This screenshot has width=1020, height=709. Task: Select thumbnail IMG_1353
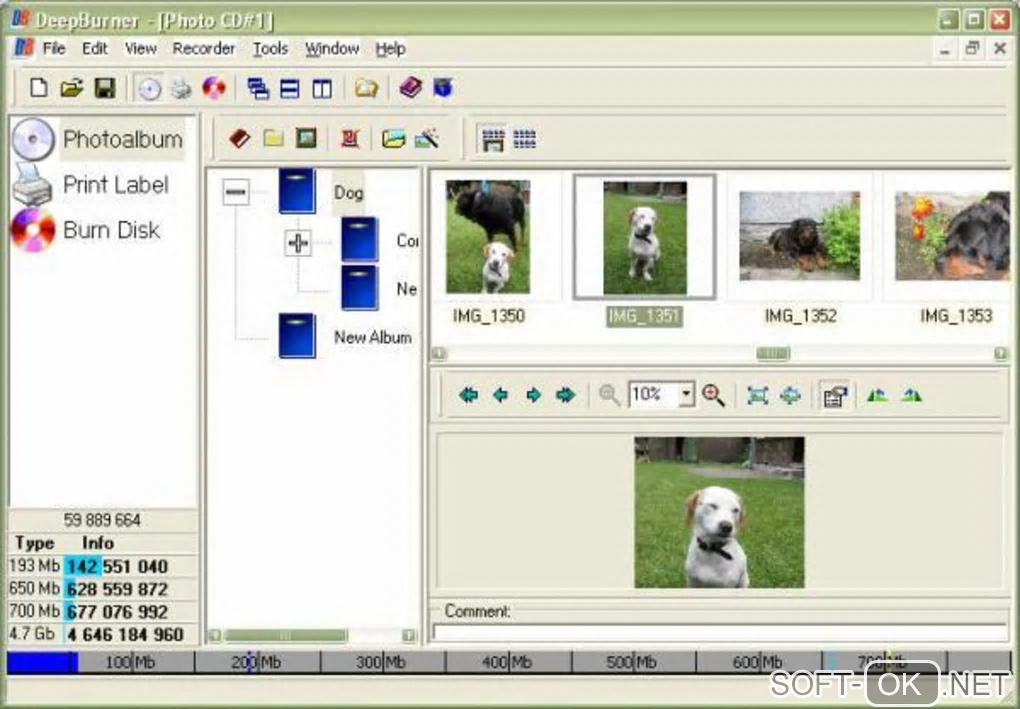(x=952, y=235)
